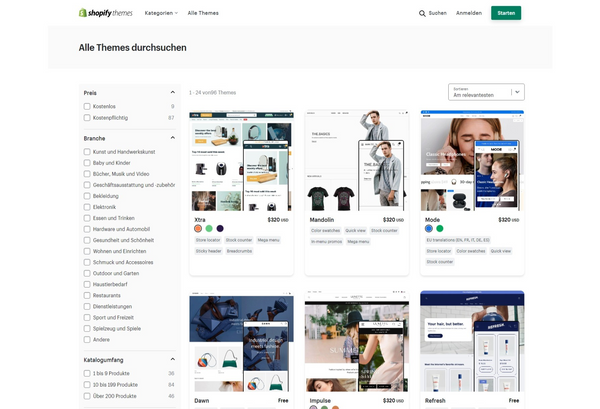Click Anmelden to sign in
Image resolution: width=600 pixels, height=409 pixels.
[x=469, y=13]
